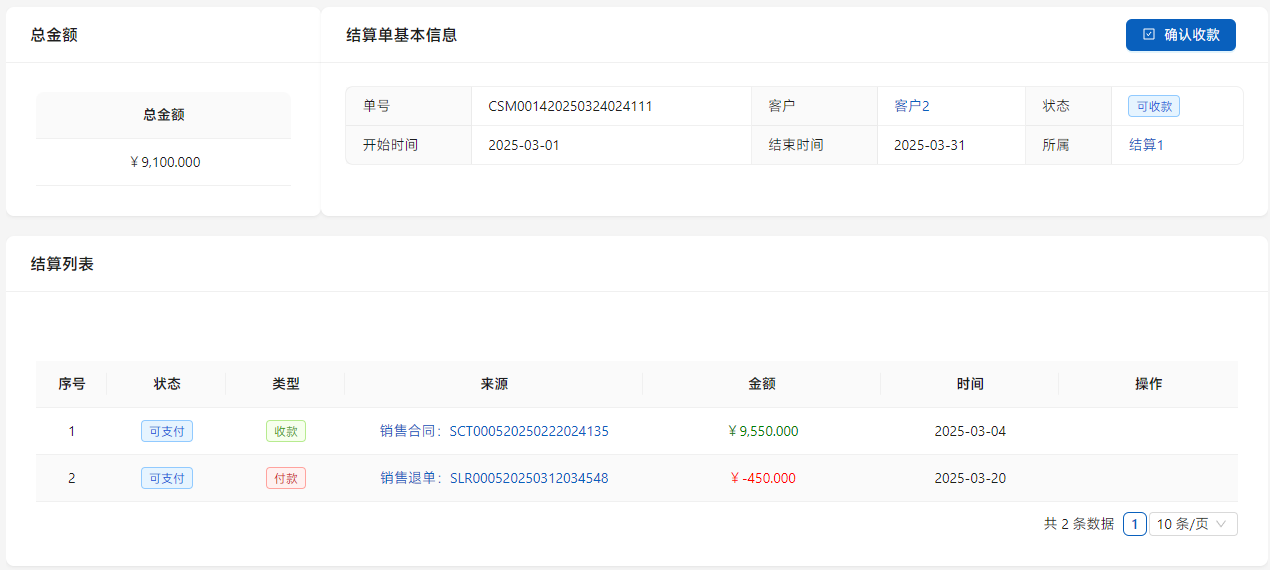Open the 10 条/页 page size dropdown

1192,524
